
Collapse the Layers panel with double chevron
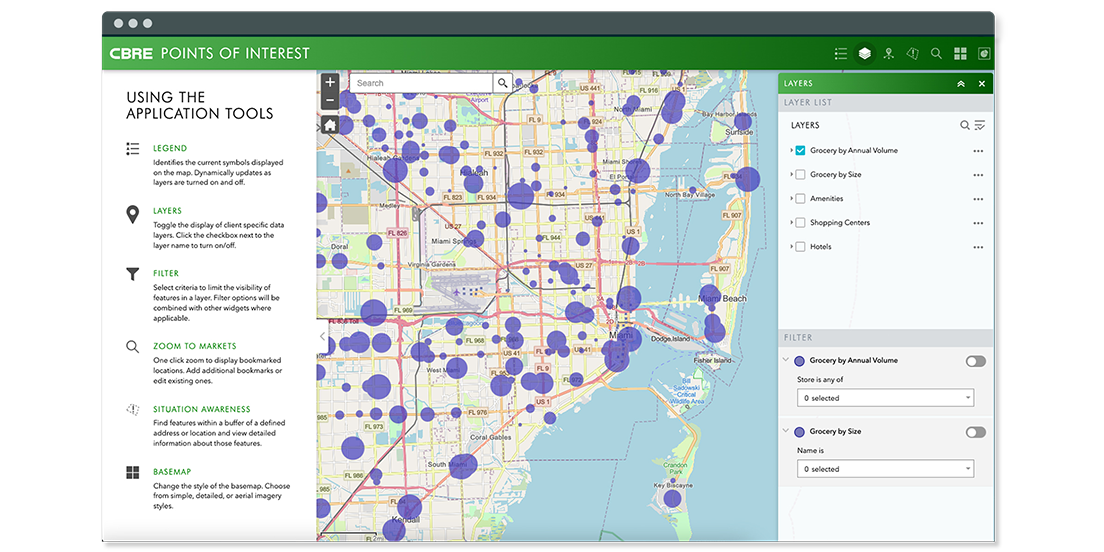(961, 84)
